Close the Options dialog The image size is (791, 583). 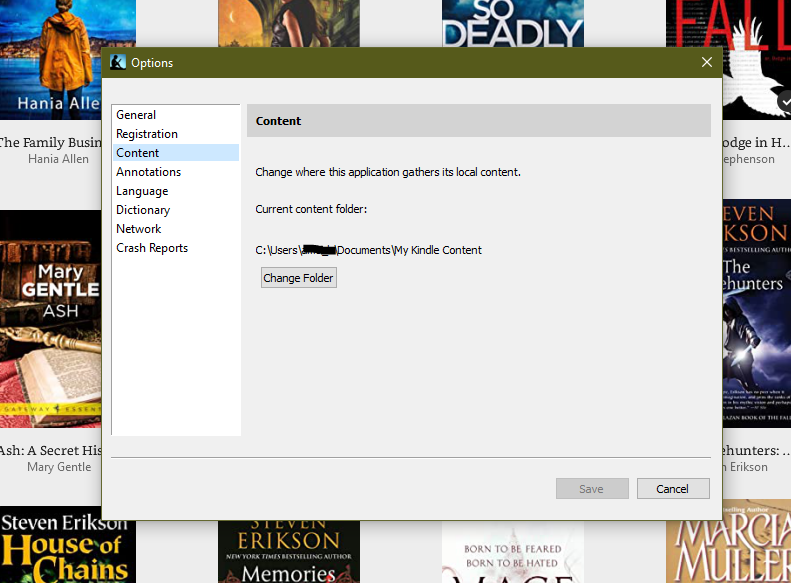[x=707, y=62]
